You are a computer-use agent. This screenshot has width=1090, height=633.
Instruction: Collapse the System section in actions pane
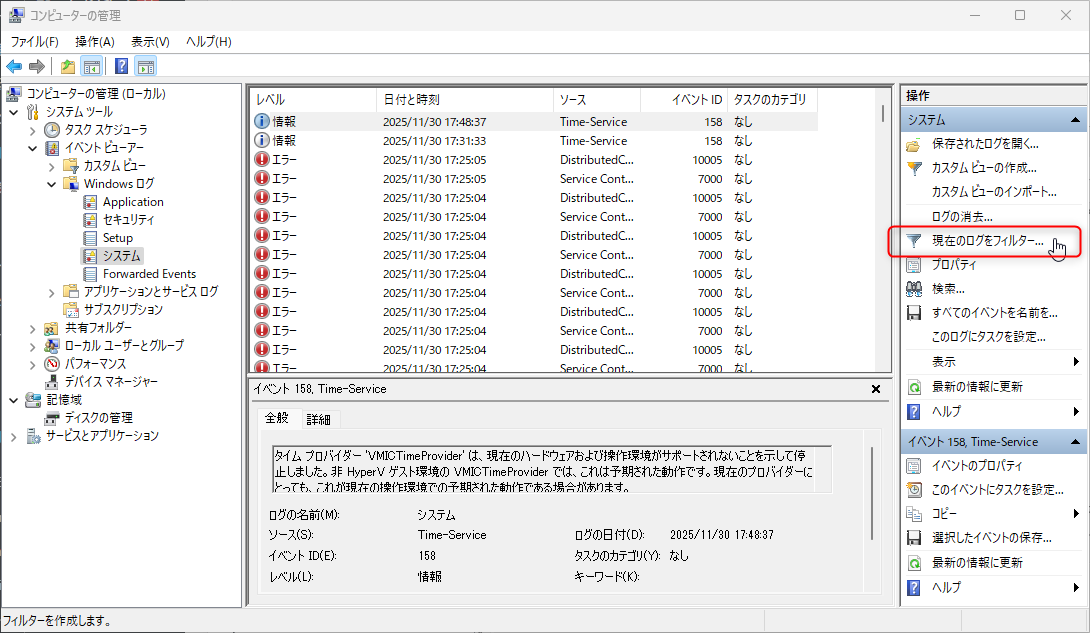pos(1076,120)
